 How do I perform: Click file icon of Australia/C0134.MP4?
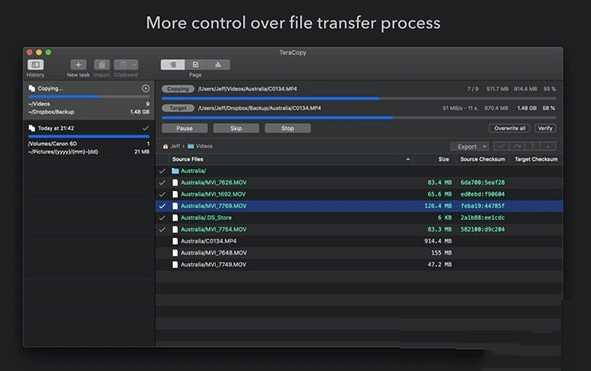click(175, 241)
